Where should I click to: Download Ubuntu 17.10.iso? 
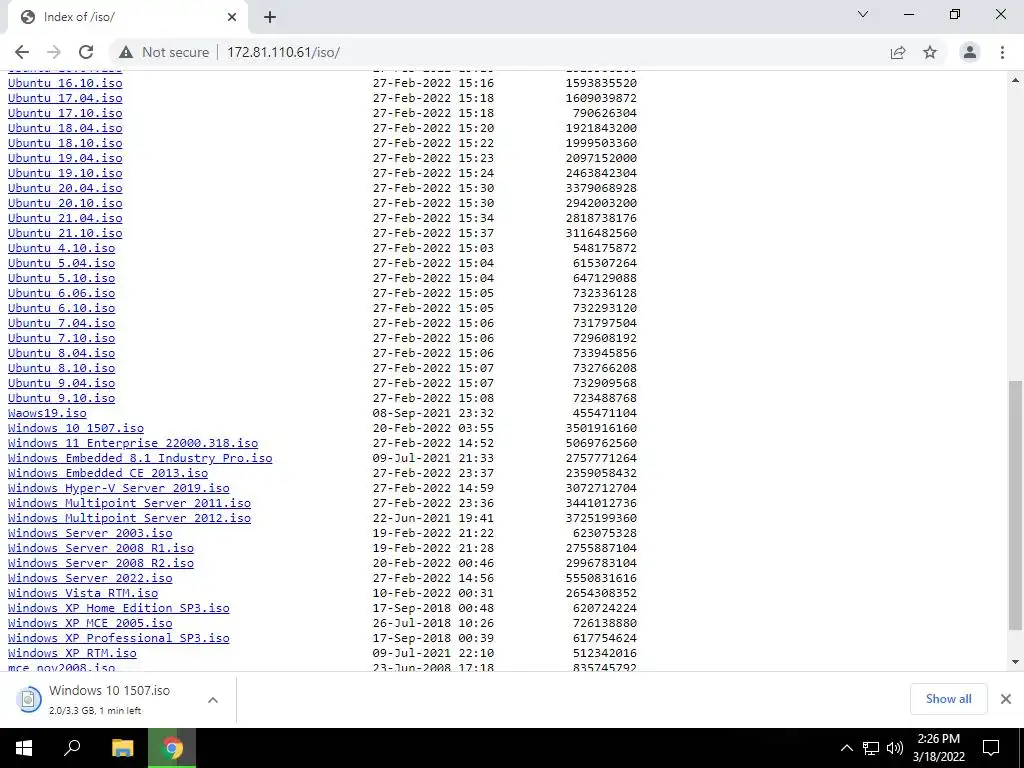point(65,113)
